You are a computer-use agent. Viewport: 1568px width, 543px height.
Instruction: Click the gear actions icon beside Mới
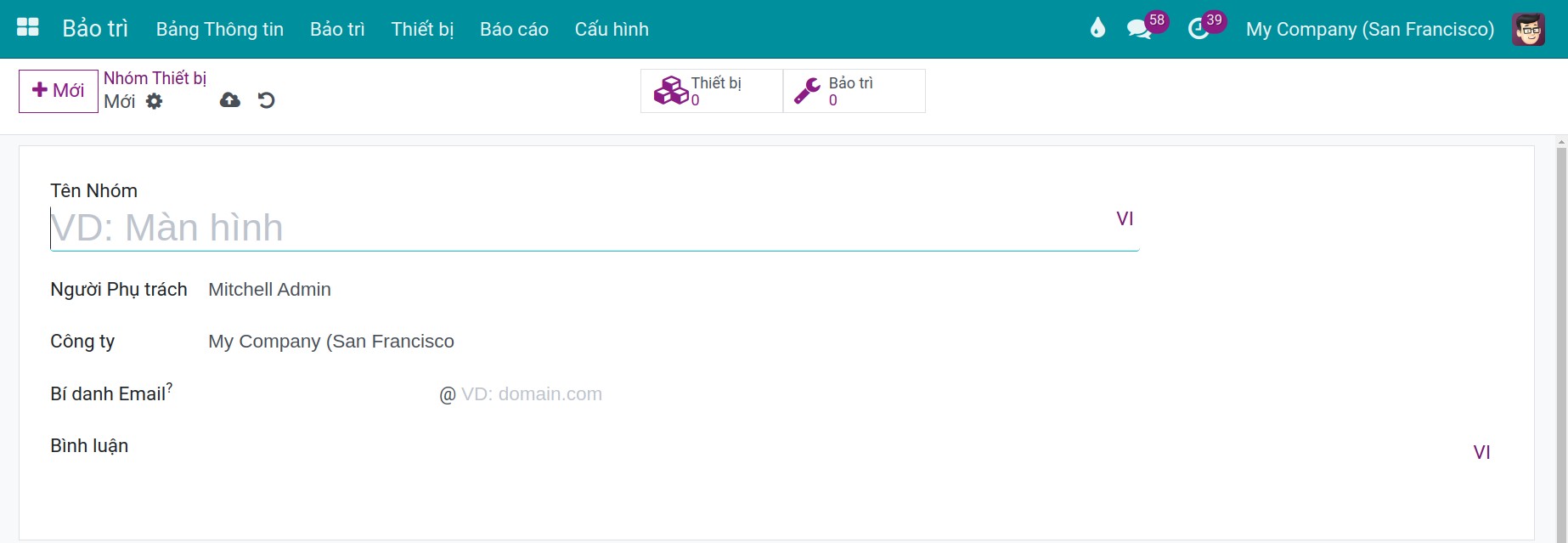pos(154,101)
